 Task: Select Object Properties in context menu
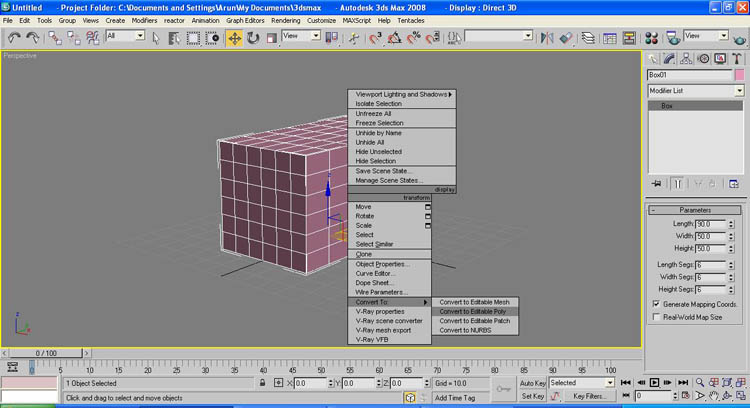coord(389,264)
